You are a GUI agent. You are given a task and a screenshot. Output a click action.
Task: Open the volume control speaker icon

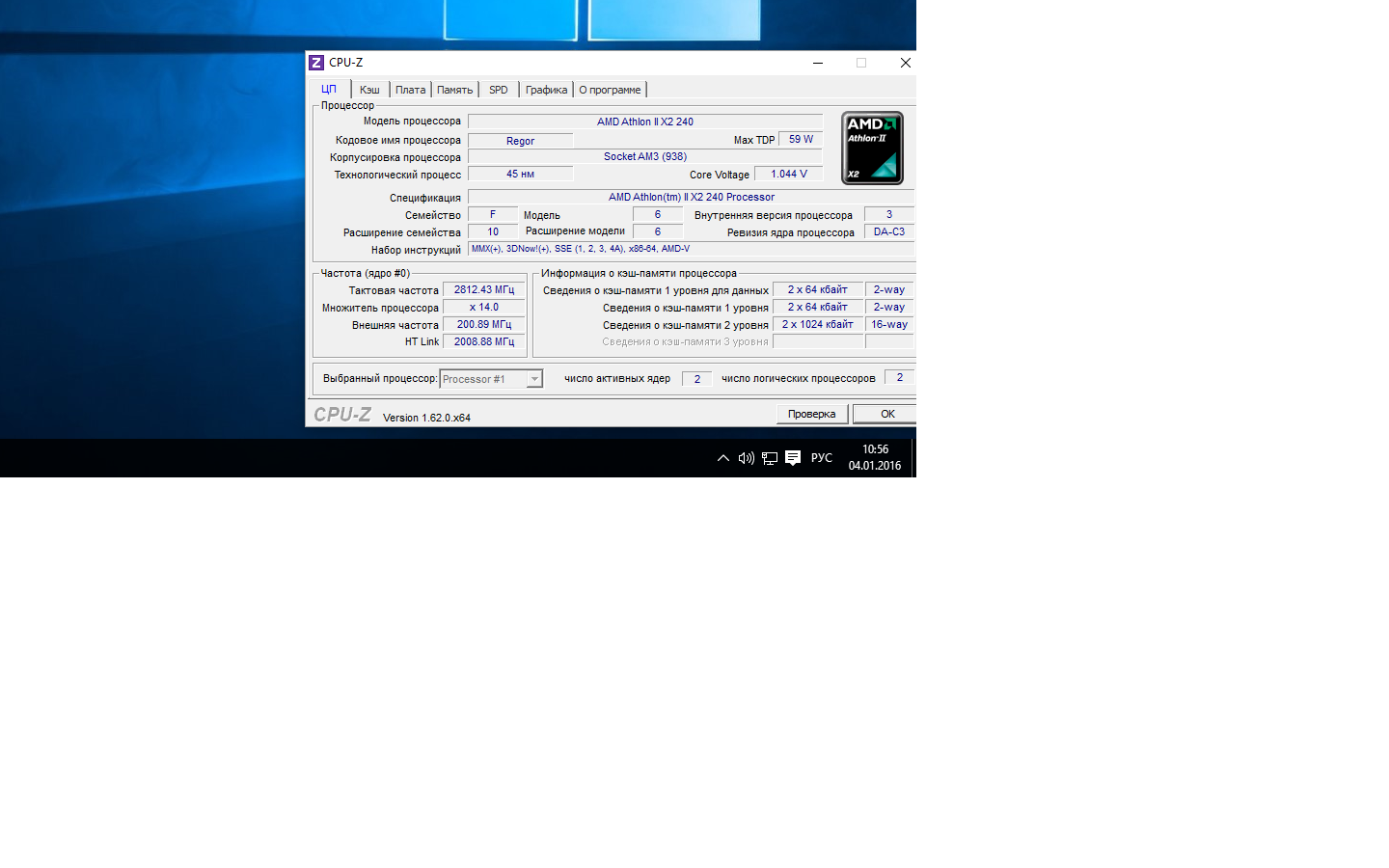click(746, 458)
